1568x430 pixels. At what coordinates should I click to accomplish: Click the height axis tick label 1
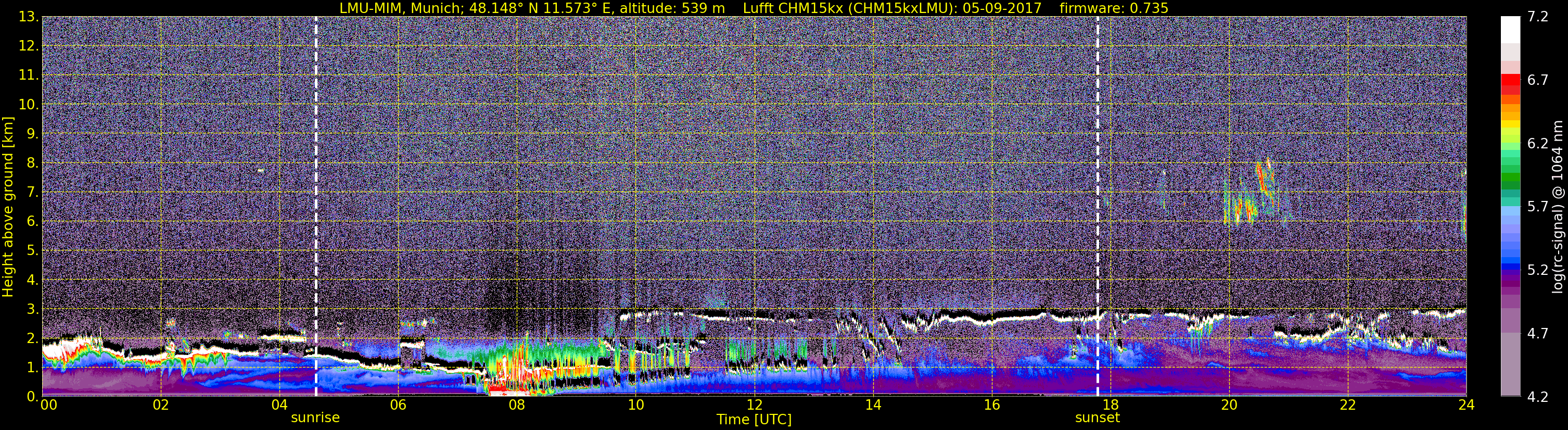point(33,368)
